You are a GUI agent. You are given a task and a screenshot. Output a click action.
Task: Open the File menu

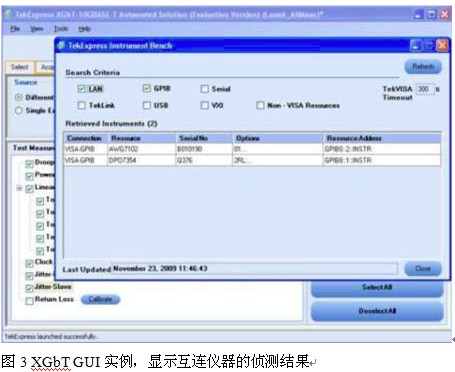[15, 29]
